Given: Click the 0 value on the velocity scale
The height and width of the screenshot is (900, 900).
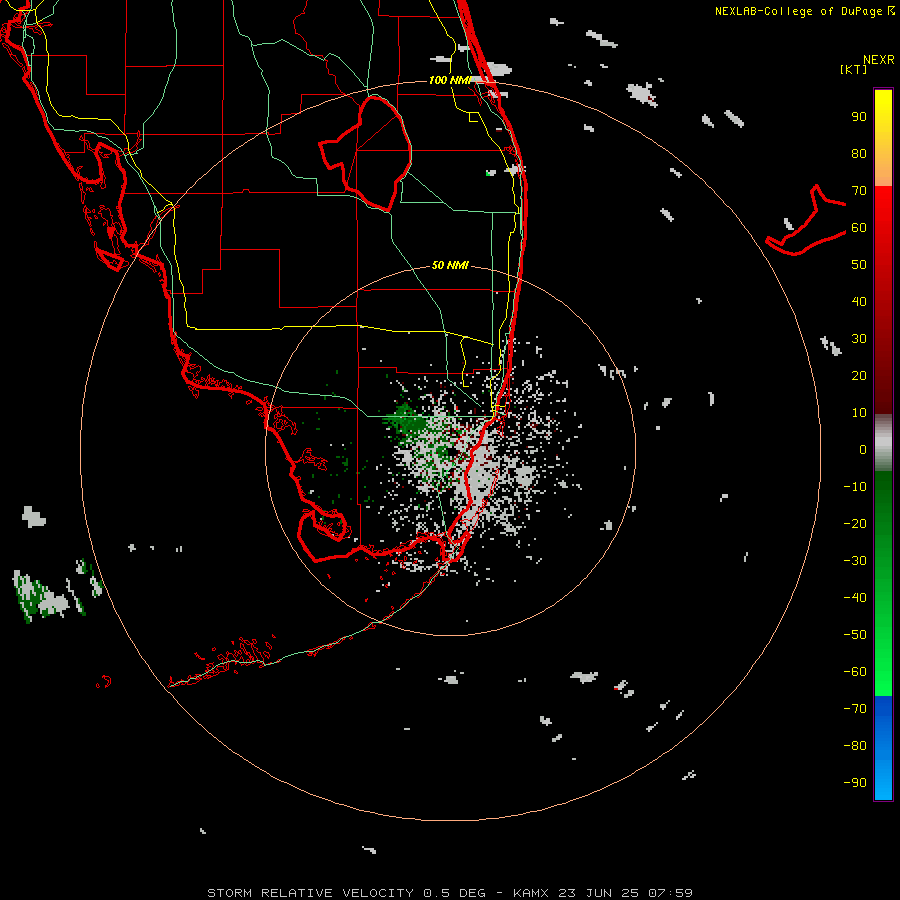Looking at the screenshot, I should [x=863, y=450].
